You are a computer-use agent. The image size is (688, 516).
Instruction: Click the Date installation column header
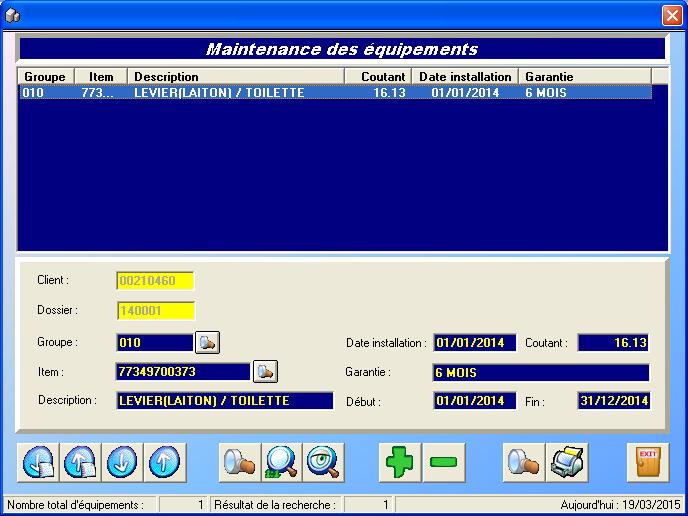point(464,77)
